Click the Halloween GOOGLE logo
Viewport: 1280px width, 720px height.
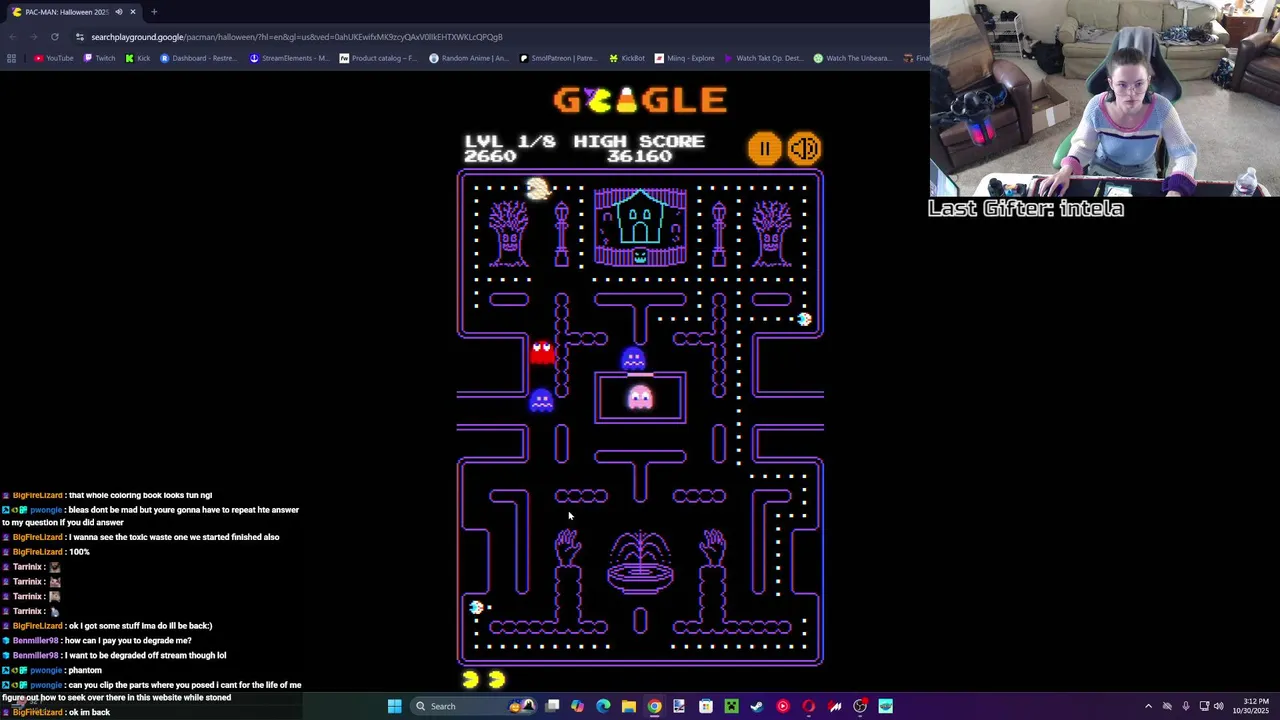(x=640, y=100)
